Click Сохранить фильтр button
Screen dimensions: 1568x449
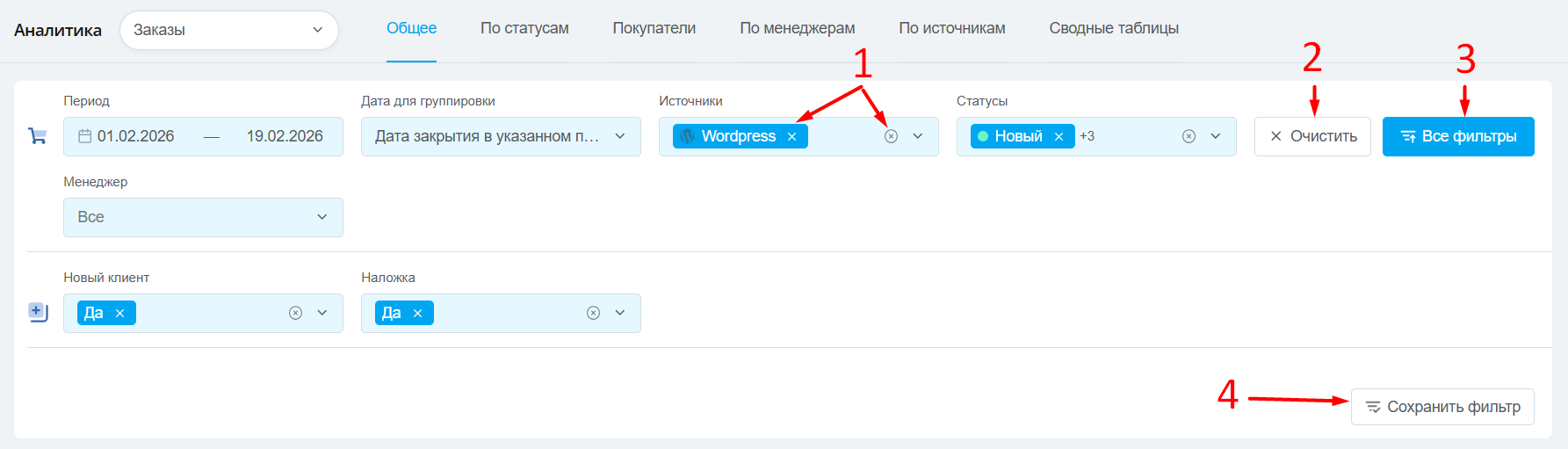1442,407
